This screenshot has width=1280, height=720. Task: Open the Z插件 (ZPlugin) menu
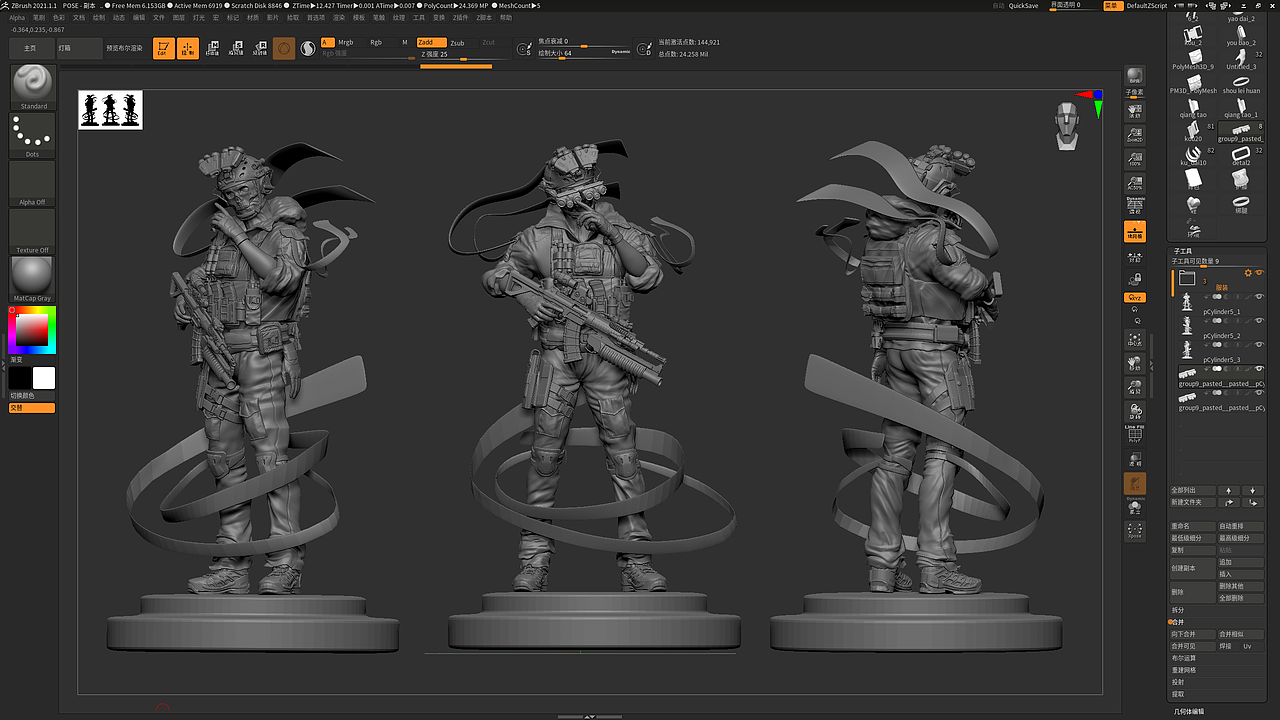pyautogui.click(x=460, y=18)
